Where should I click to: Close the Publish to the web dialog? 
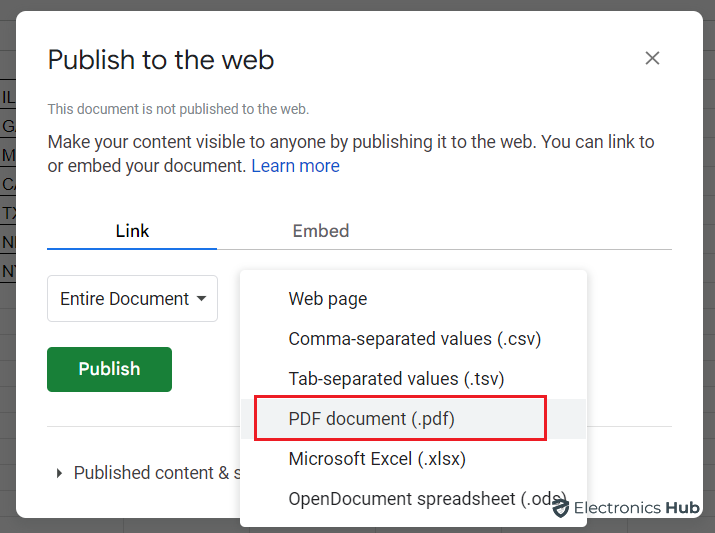(652, 58)
